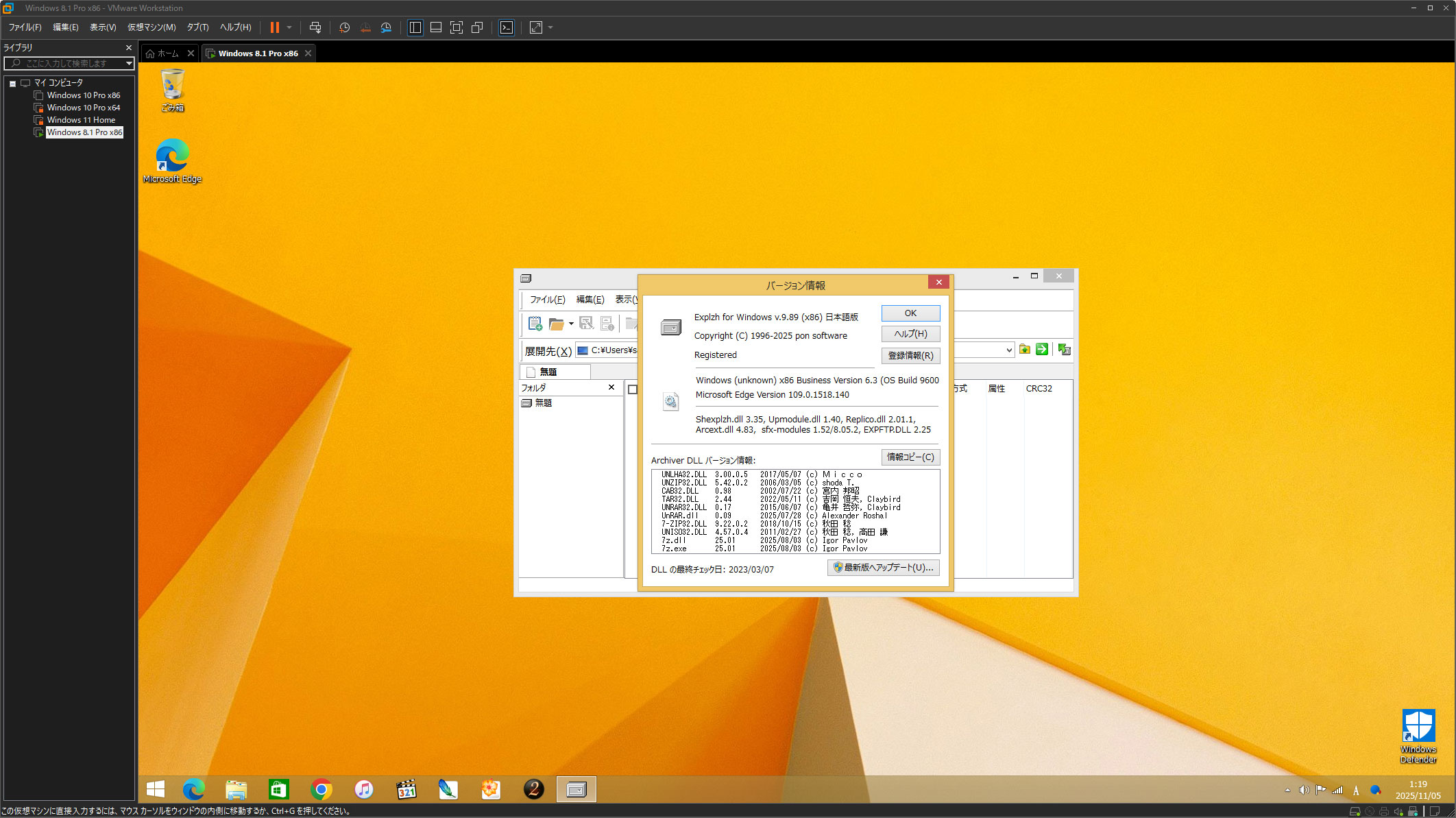Open Chrome from the guest taskbar
The width and height of the screenshot is (1456, 818).
click(321, 789)
